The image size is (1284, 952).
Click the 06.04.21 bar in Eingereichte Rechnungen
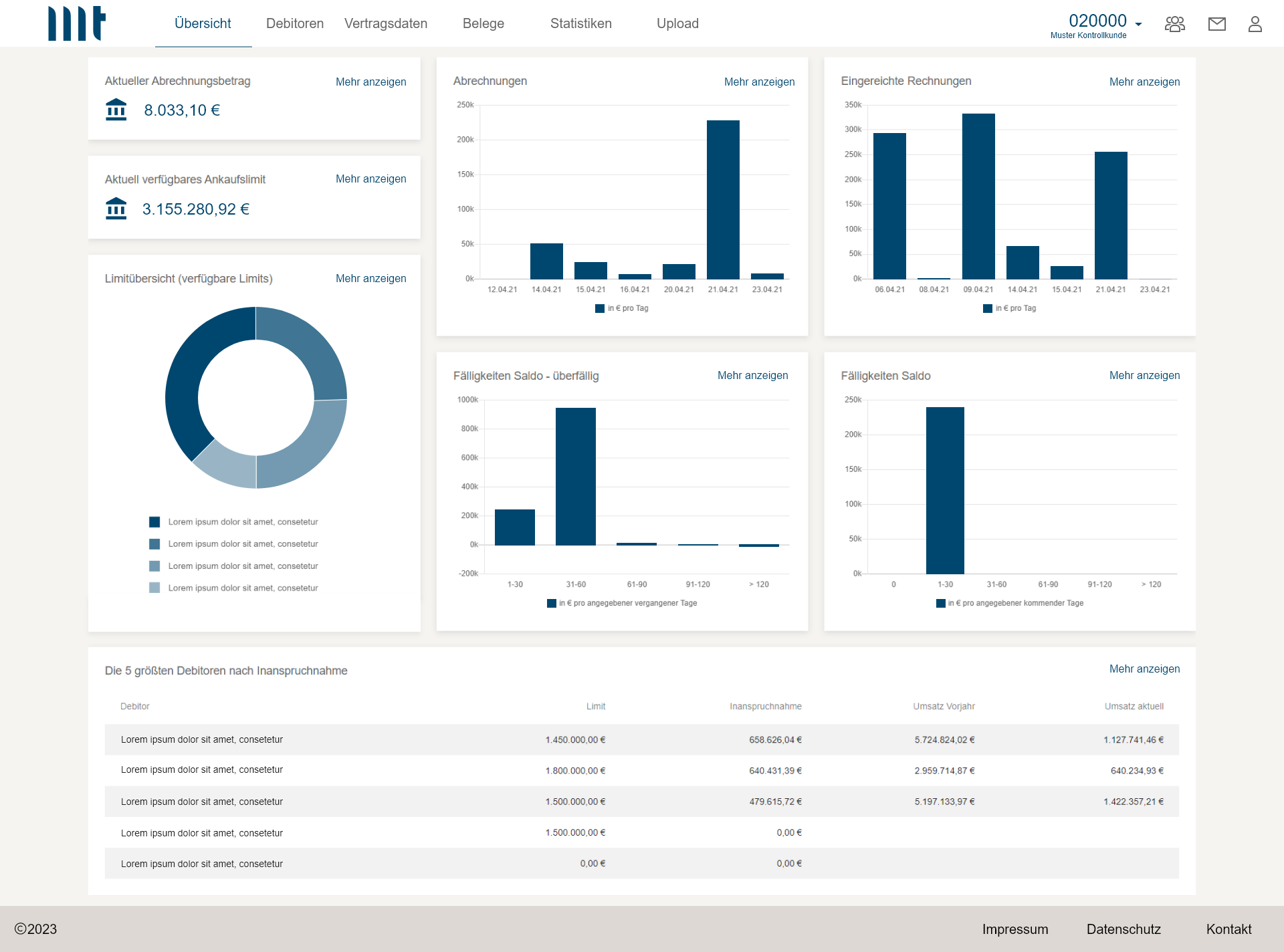[889, 206]
